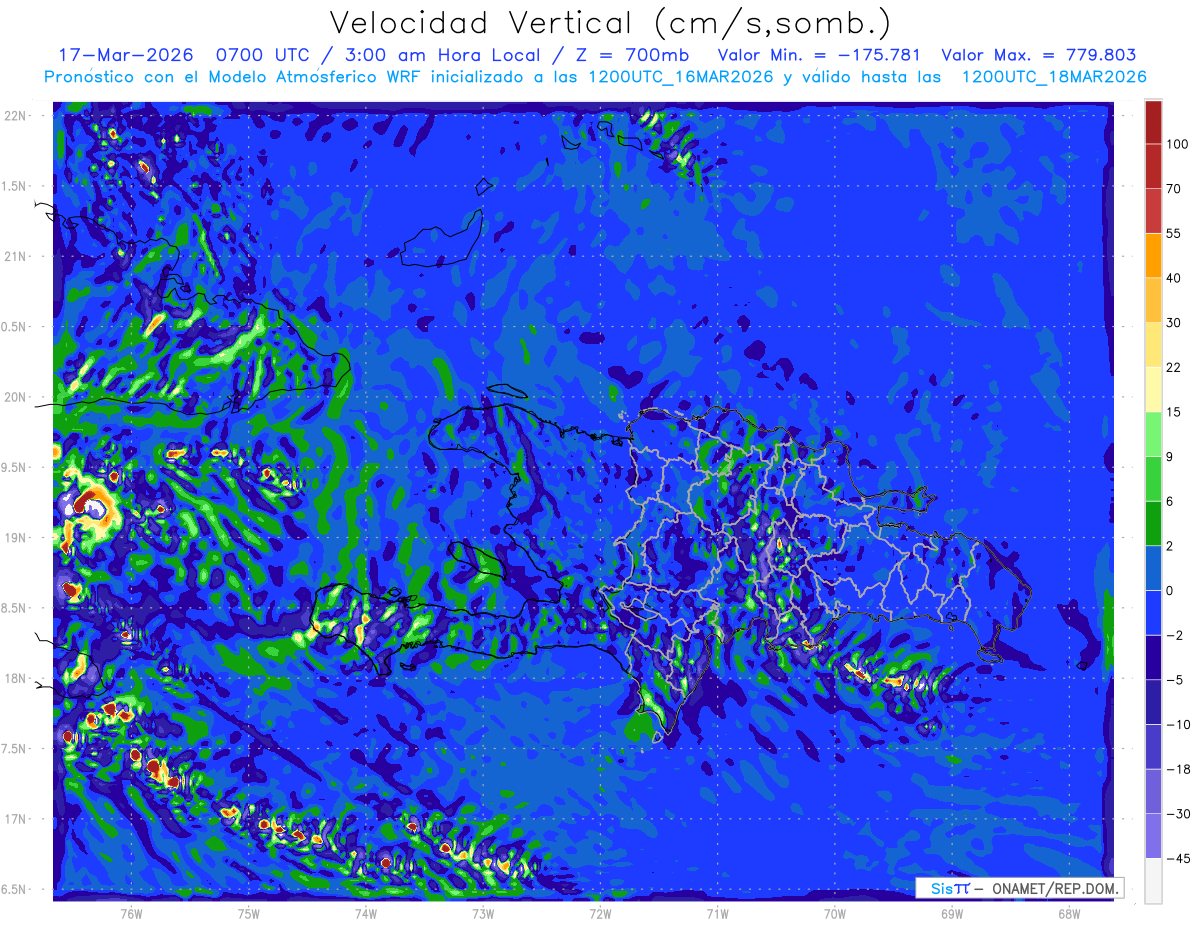Click the '70' colorbar value
Screen dimensions: 1200x927
(x=1174, y=189)
